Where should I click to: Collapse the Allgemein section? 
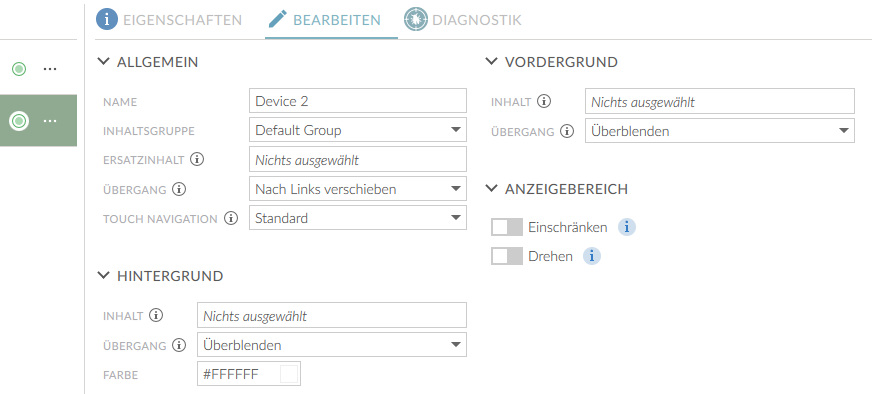point(103,61)
